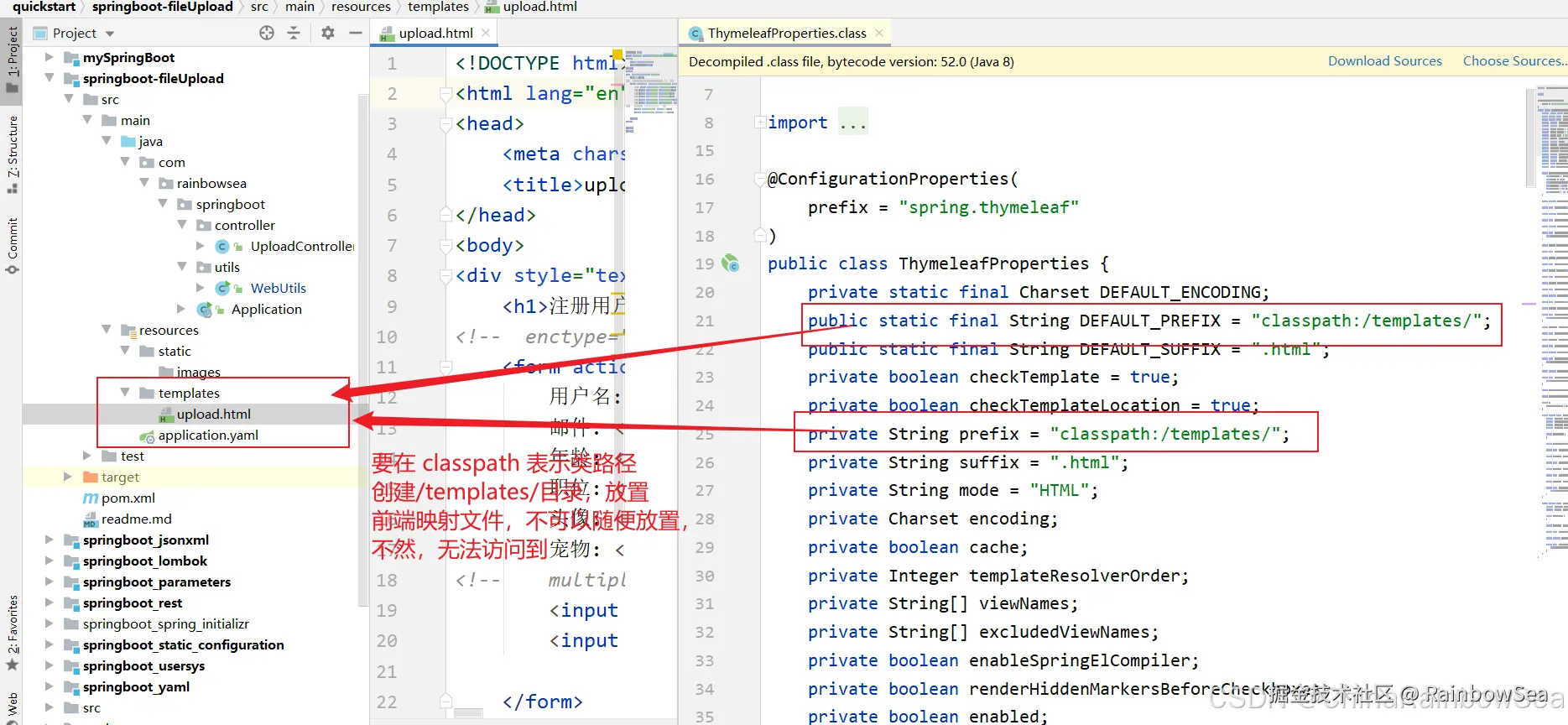Image resolution: width=1568 pixels, height=725 pixels.
Task: Click the ThymeleafProperties class name declaration
Action: [993, 263]
